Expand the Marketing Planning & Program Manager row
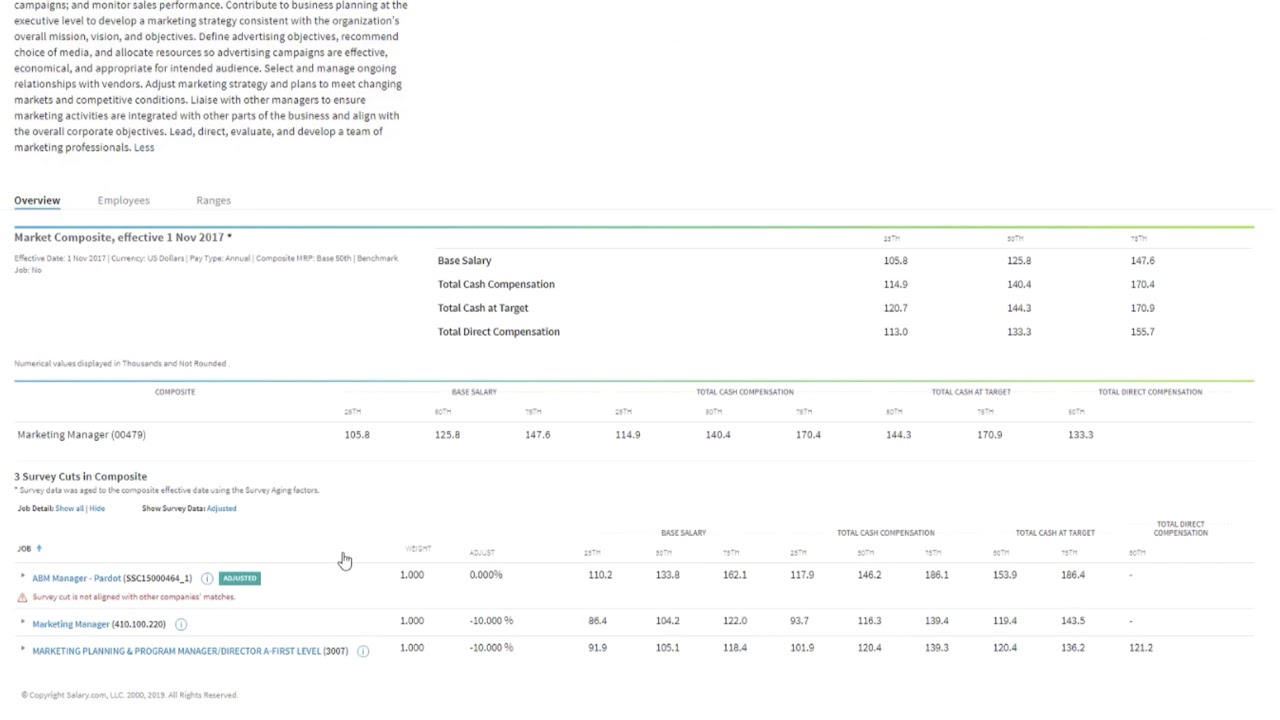The height and width of the screenshot is (720, 1280). coord(23,649)
